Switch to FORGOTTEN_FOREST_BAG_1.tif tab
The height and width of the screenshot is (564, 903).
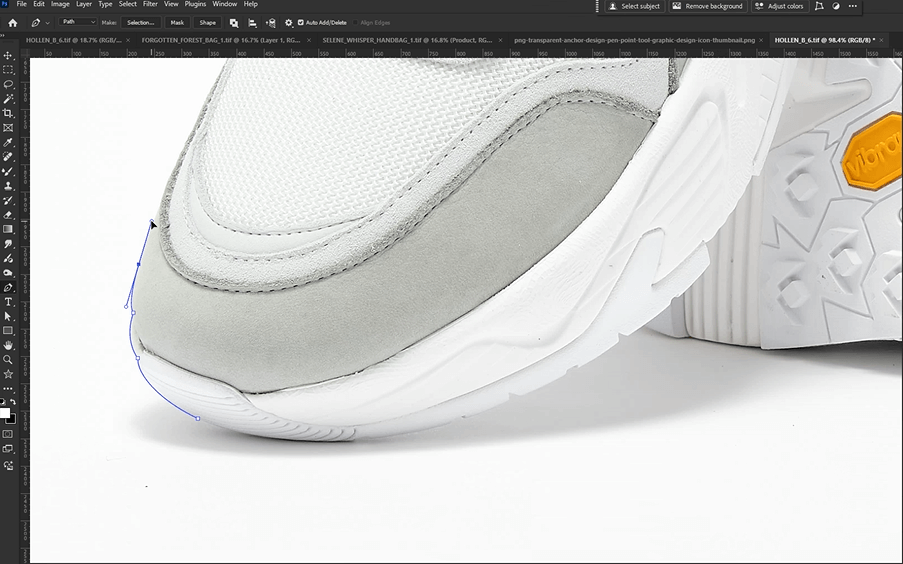[221, 40]
